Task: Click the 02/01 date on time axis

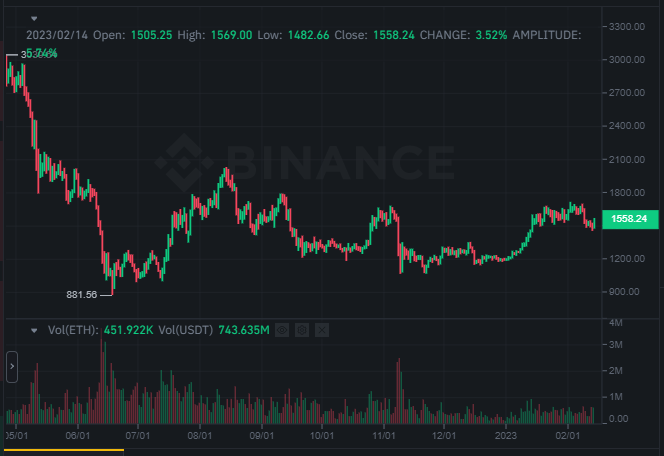Action: click(x=567, y=436)
